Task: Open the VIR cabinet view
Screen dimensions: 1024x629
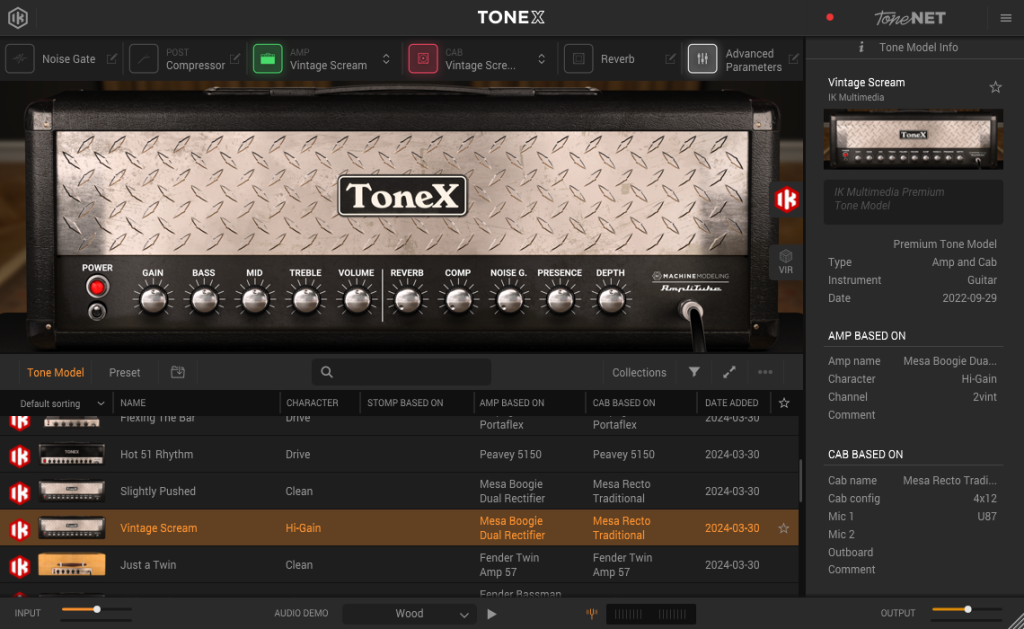Action: [x=786, y=262]
